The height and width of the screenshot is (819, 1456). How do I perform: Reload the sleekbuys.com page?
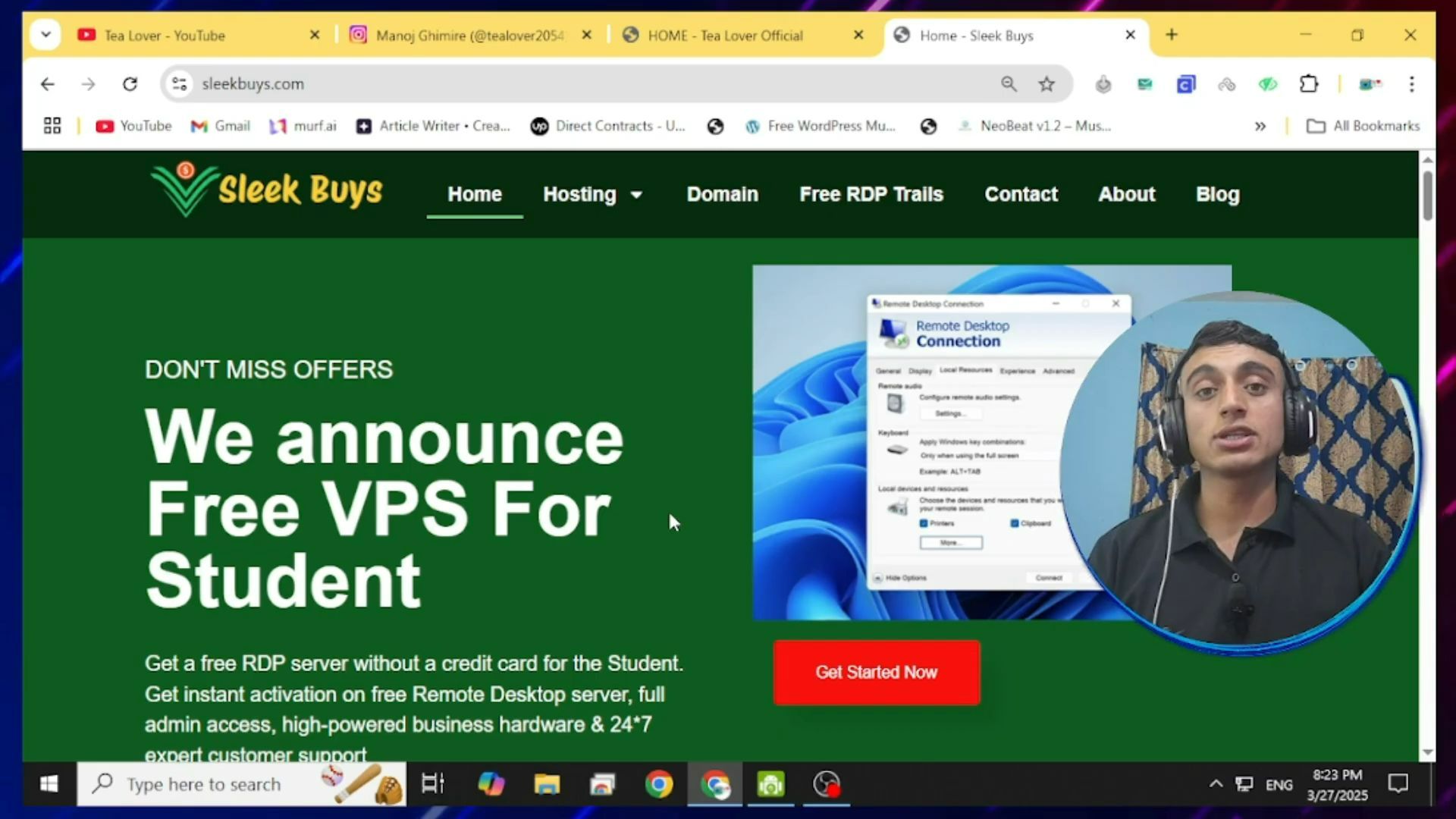(x=130, y=84)
